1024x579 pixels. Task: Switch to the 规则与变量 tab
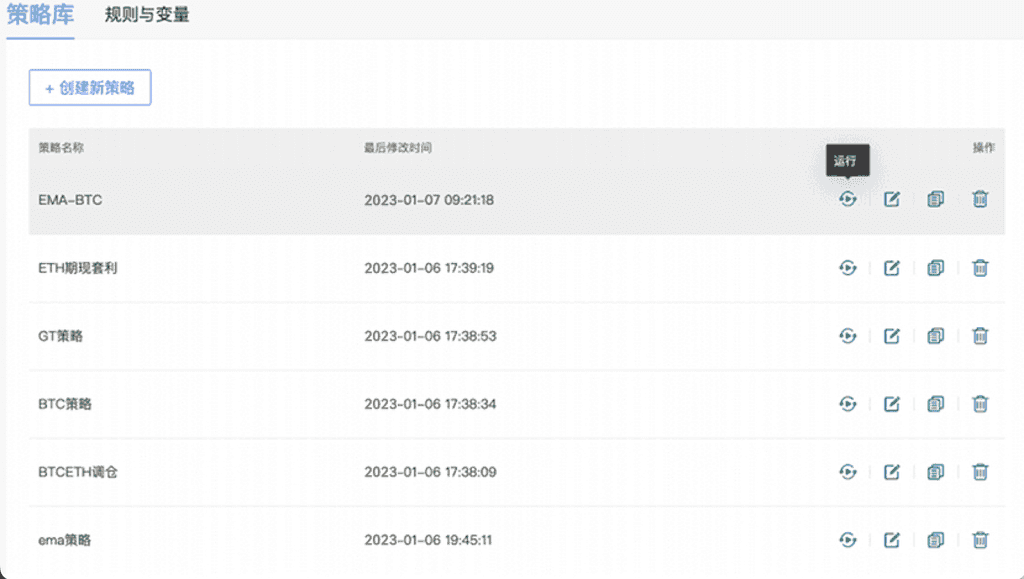pyautogui.click(x=147, y=16)
